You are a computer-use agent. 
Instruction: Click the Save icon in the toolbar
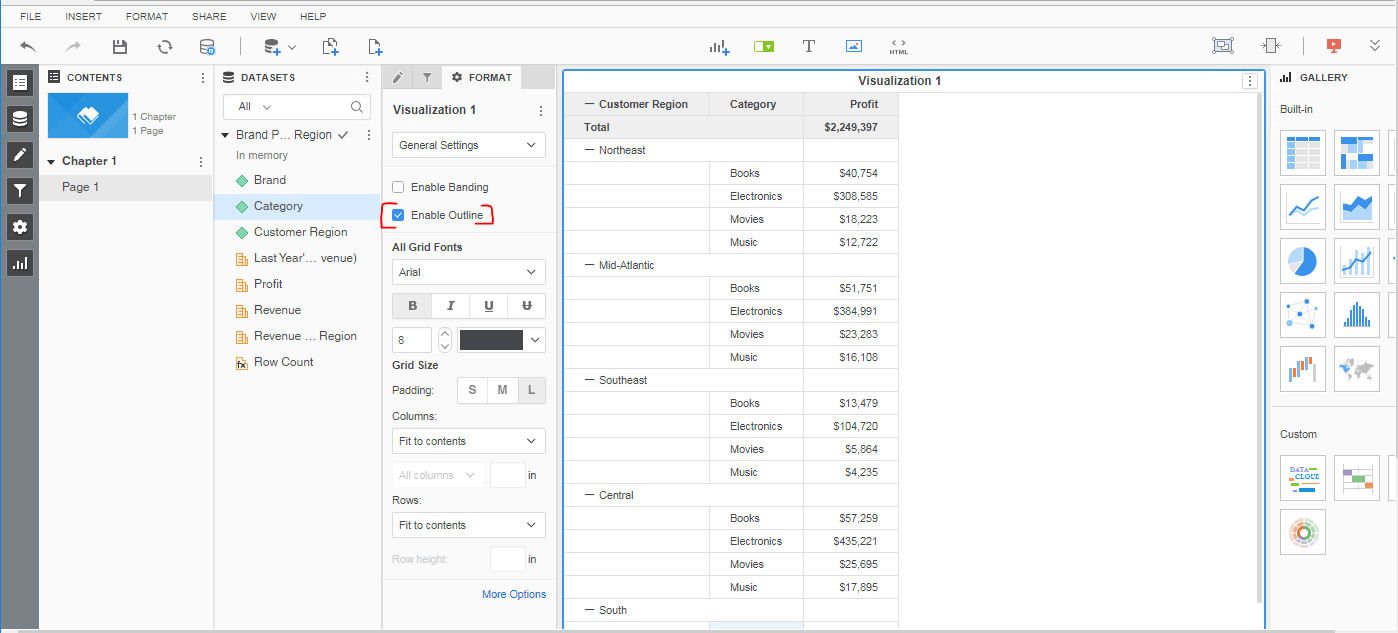(x=119, y=45)
